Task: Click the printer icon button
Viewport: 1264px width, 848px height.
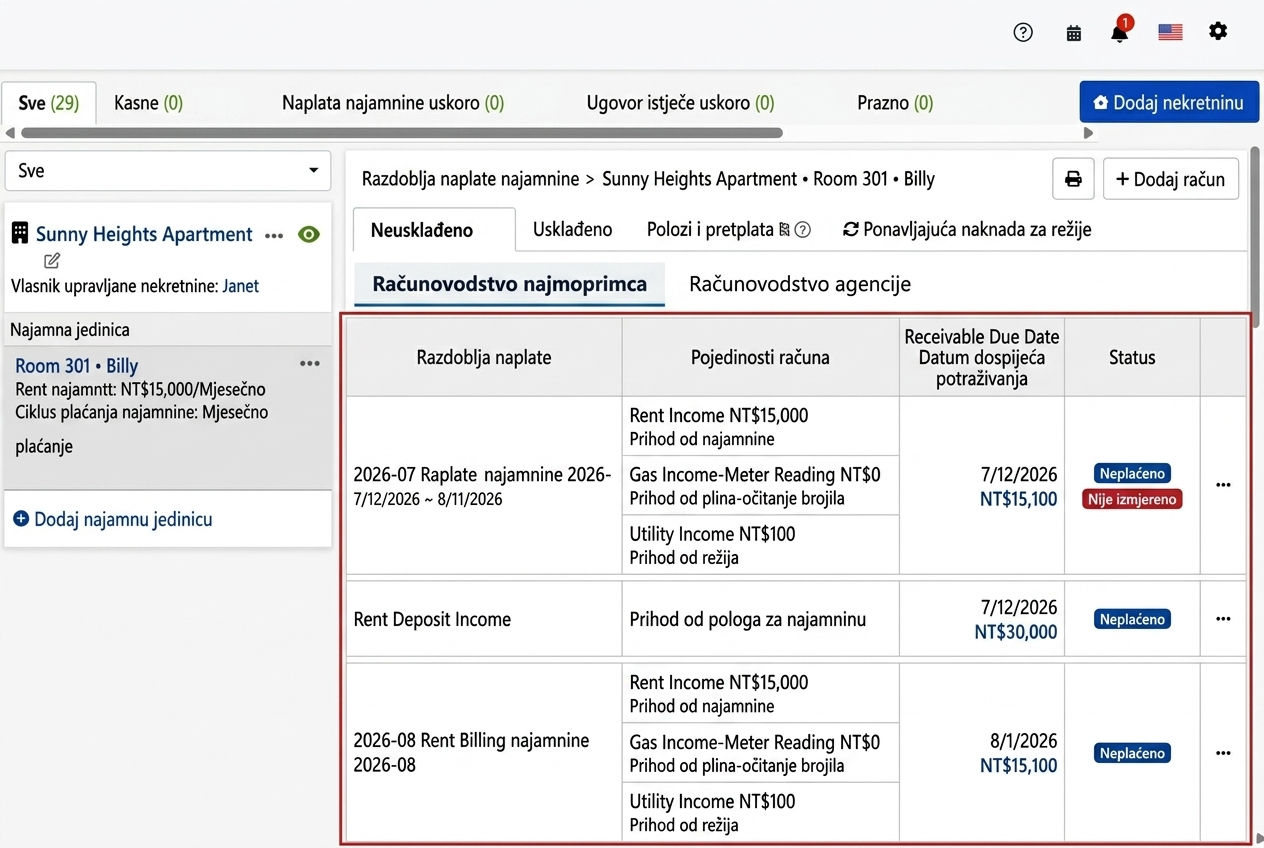Action: pos(1073,179)
